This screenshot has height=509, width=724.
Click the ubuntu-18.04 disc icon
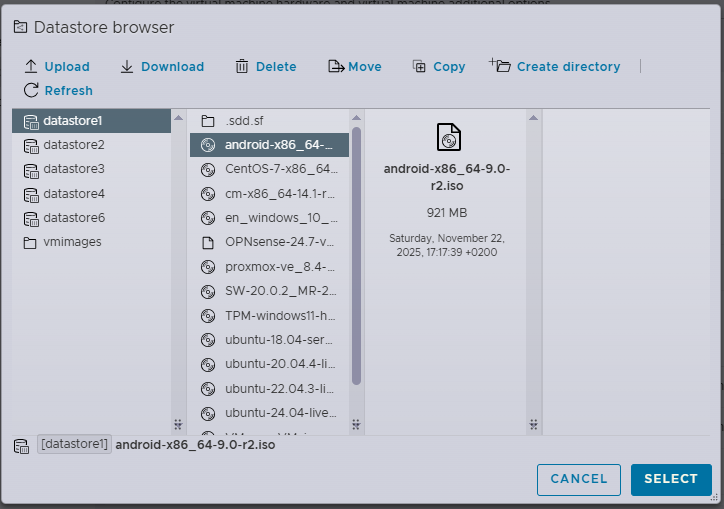[208, 340]
